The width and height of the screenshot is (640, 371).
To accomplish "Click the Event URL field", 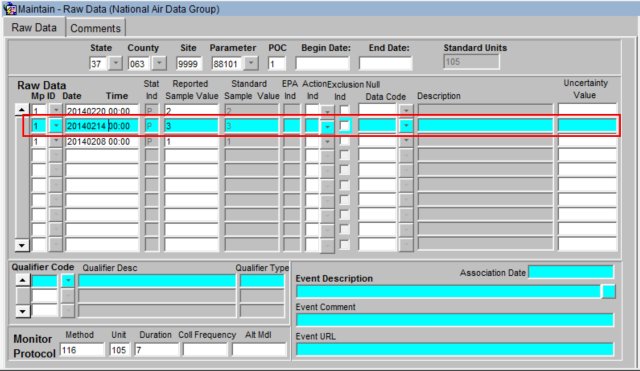I will click(455, 349).
